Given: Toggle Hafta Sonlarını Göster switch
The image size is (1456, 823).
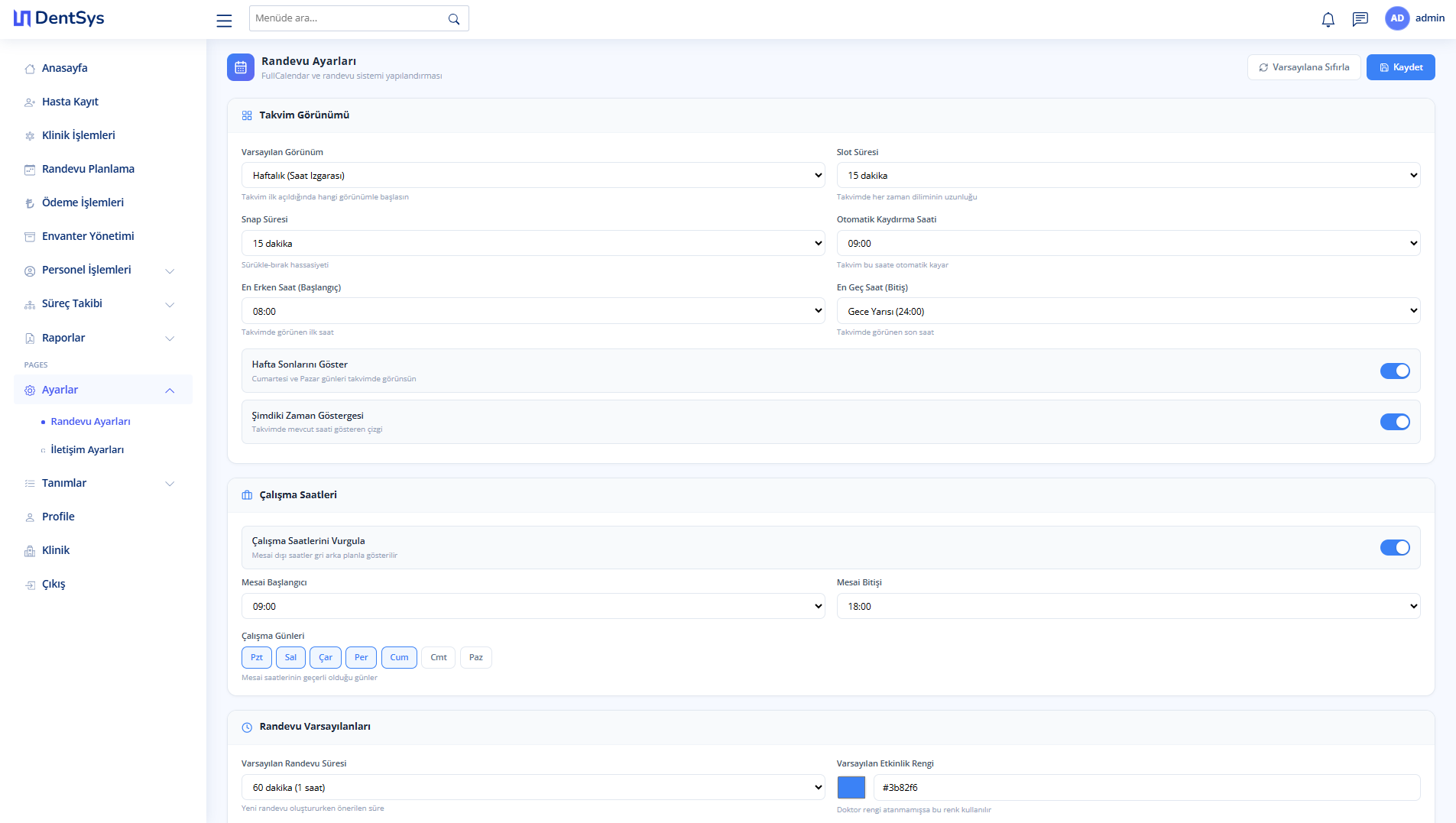Looking at the screenshot, I should pyautogui.click(x=1395, y=371).
